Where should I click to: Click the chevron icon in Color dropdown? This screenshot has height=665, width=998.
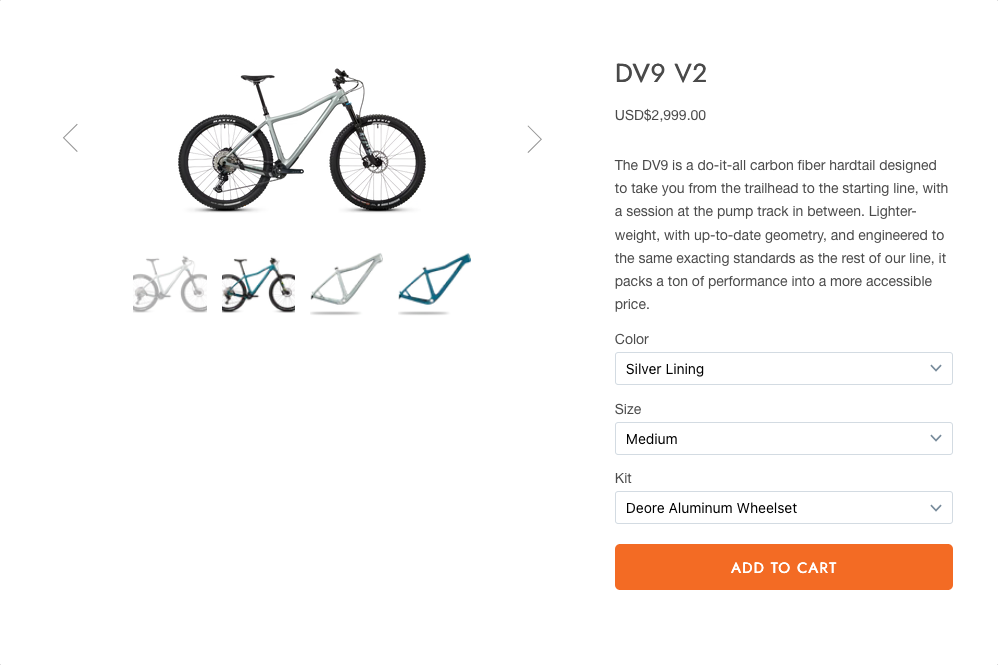[935, 368]
